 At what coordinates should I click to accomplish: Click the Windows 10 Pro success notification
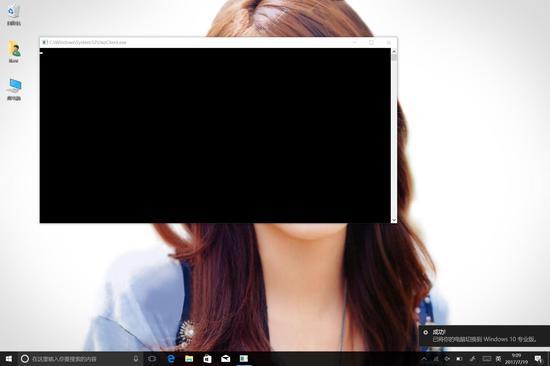click(x=484, y=336)
